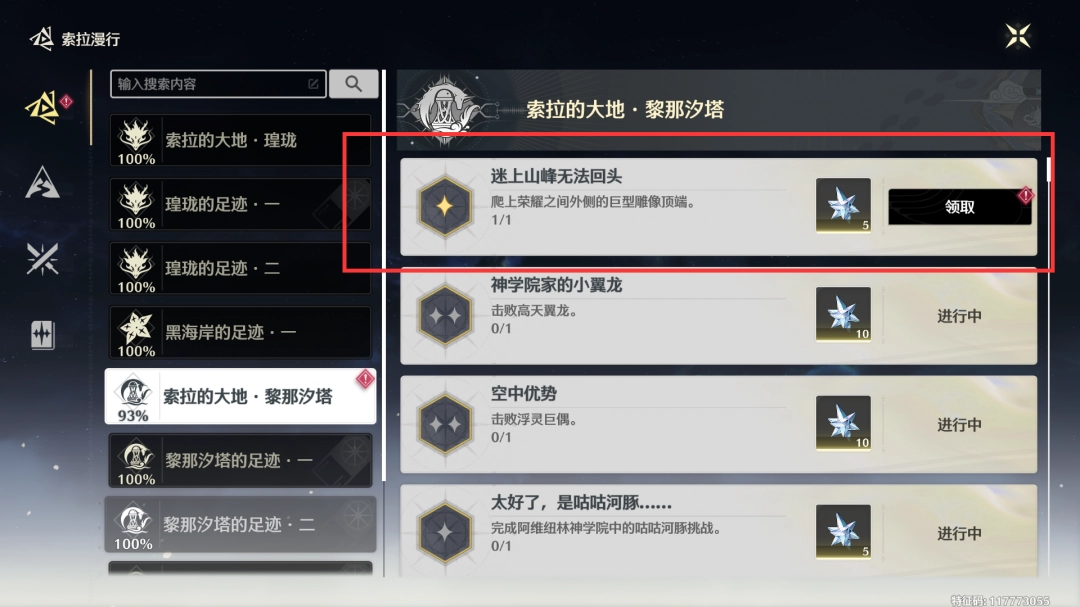Click the edit icon inside the search box

(x=313, y=84)
